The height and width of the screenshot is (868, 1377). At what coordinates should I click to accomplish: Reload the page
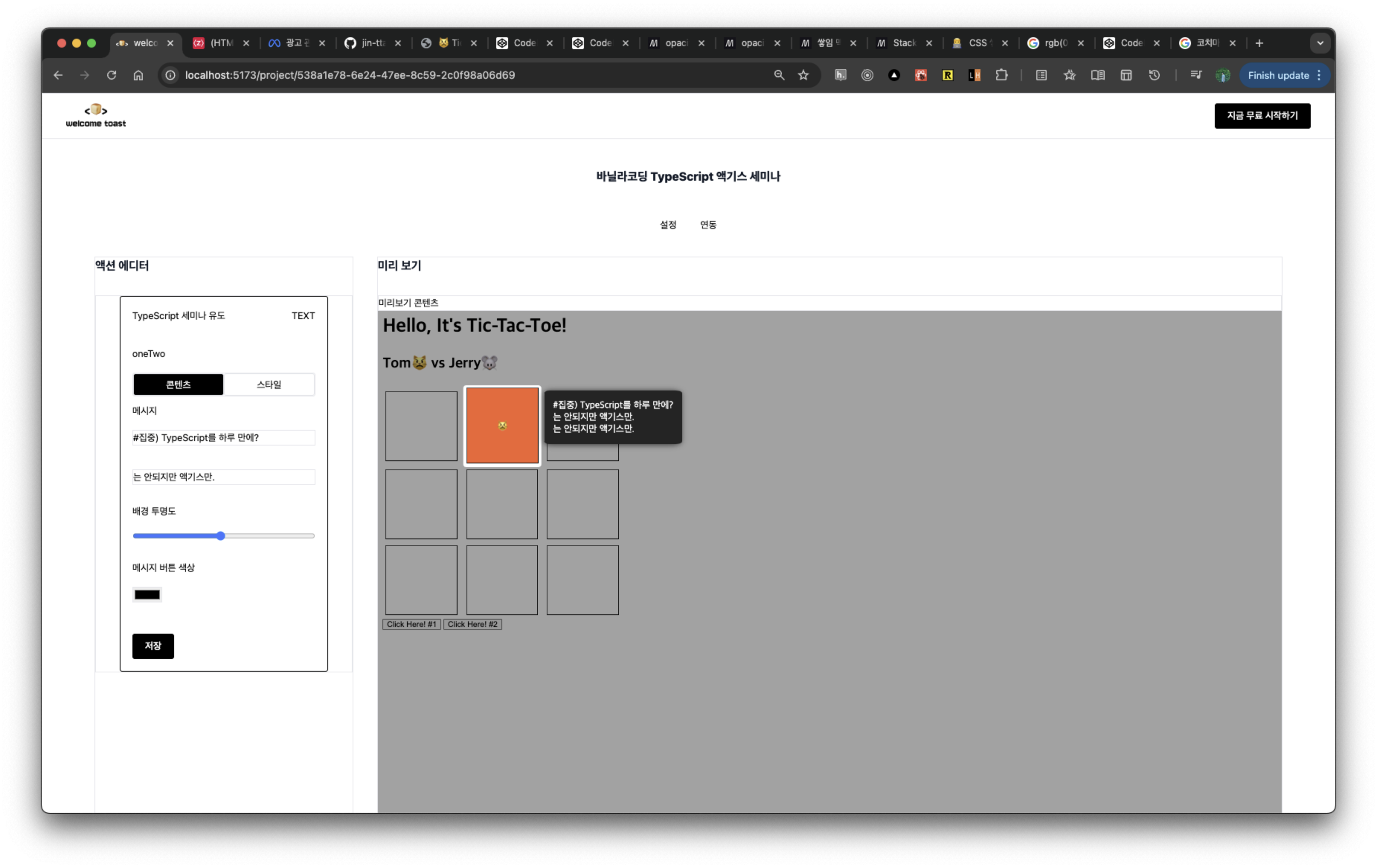point(112,75)
